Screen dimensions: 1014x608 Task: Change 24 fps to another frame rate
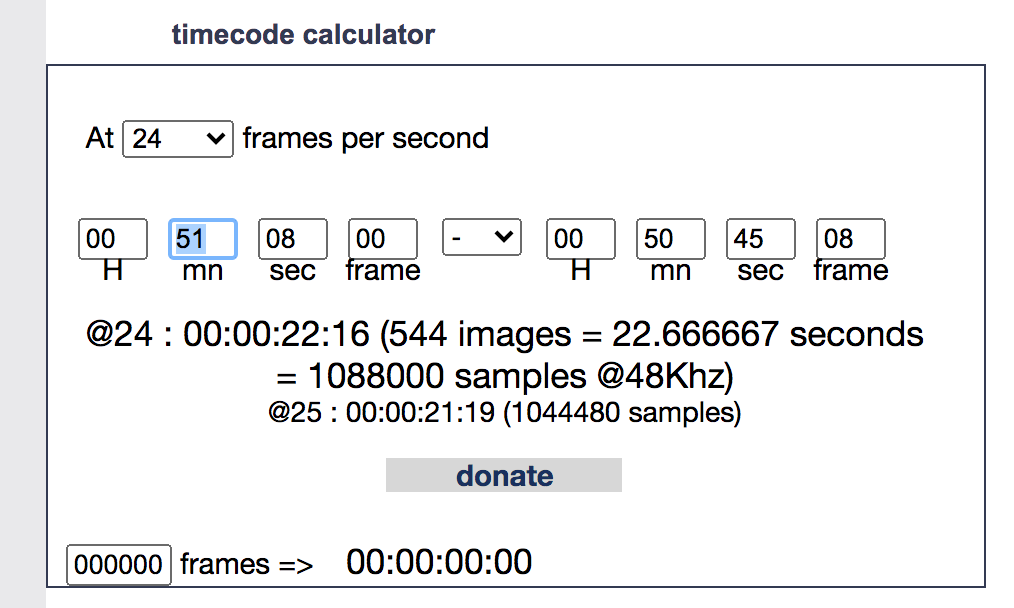177,139
